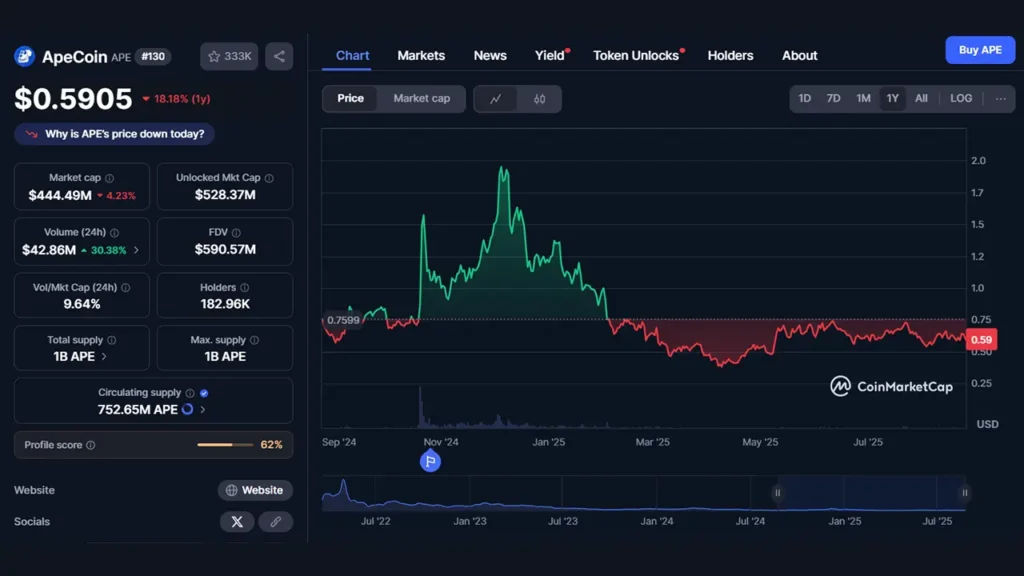Click Volume (24h) info icon
This screenshot has width=1024, height=576.
click(x=115, y=232)
